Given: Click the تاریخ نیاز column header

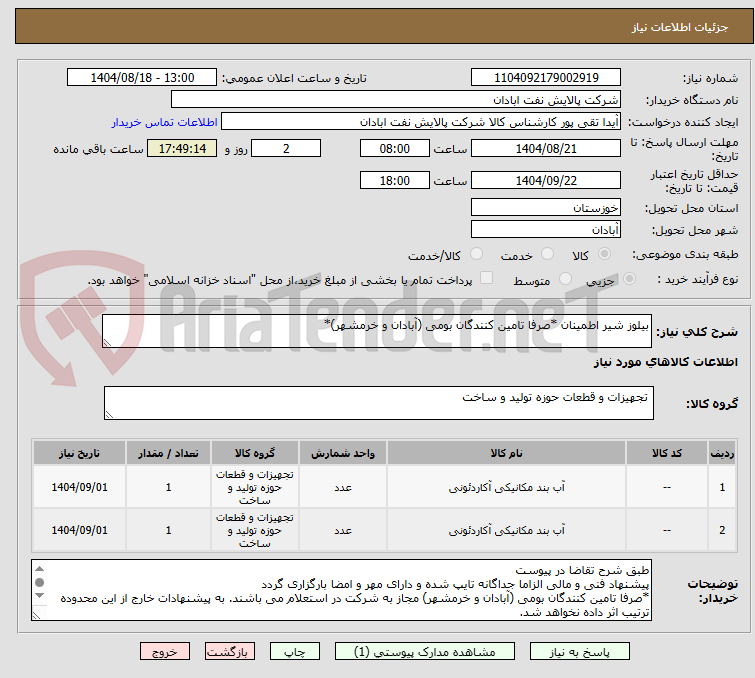Looking at the screenshot, I should (79, 453).
